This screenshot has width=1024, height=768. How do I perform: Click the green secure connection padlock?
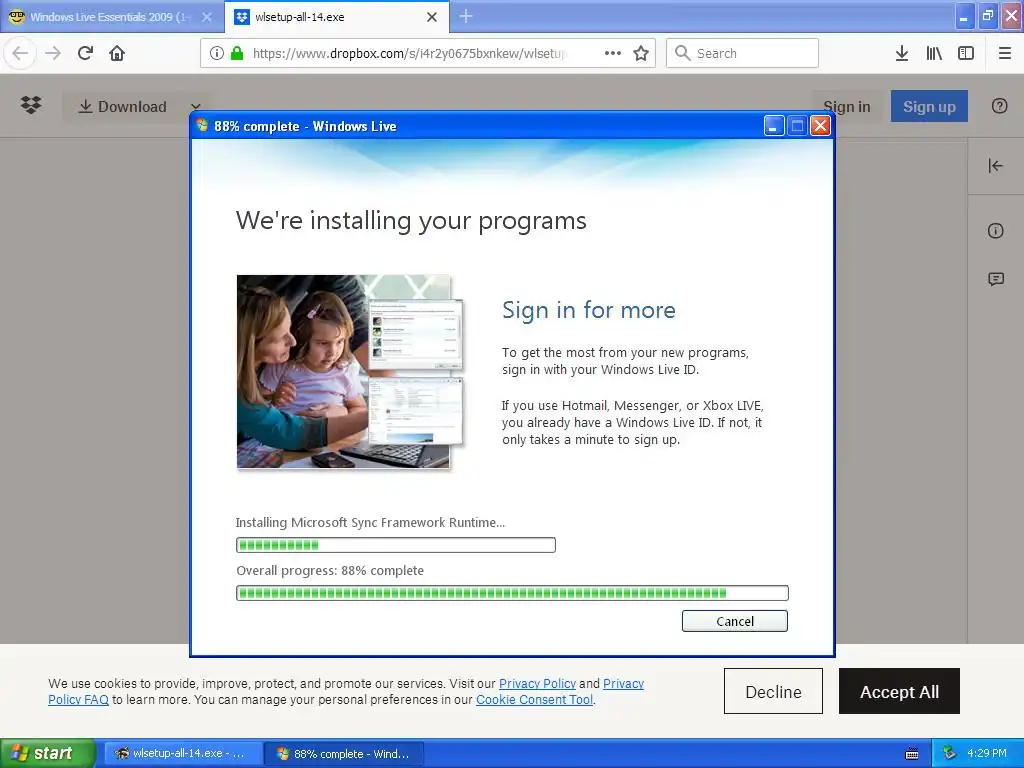click(237, 53)
